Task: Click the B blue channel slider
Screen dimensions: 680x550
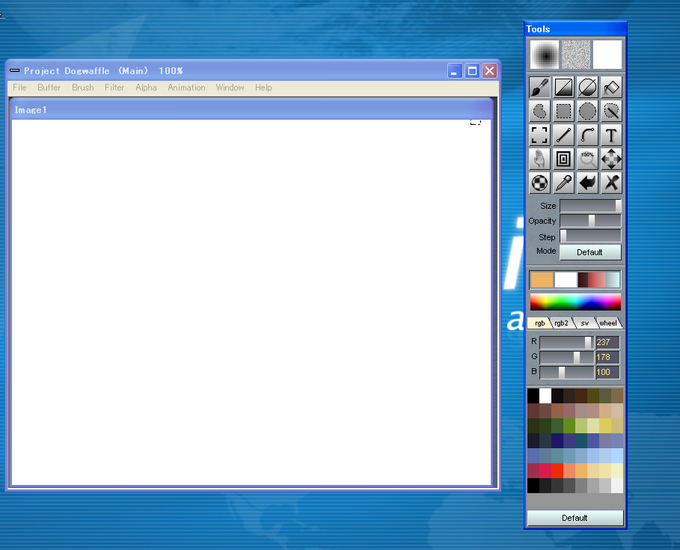Action: tap(566, 372)
